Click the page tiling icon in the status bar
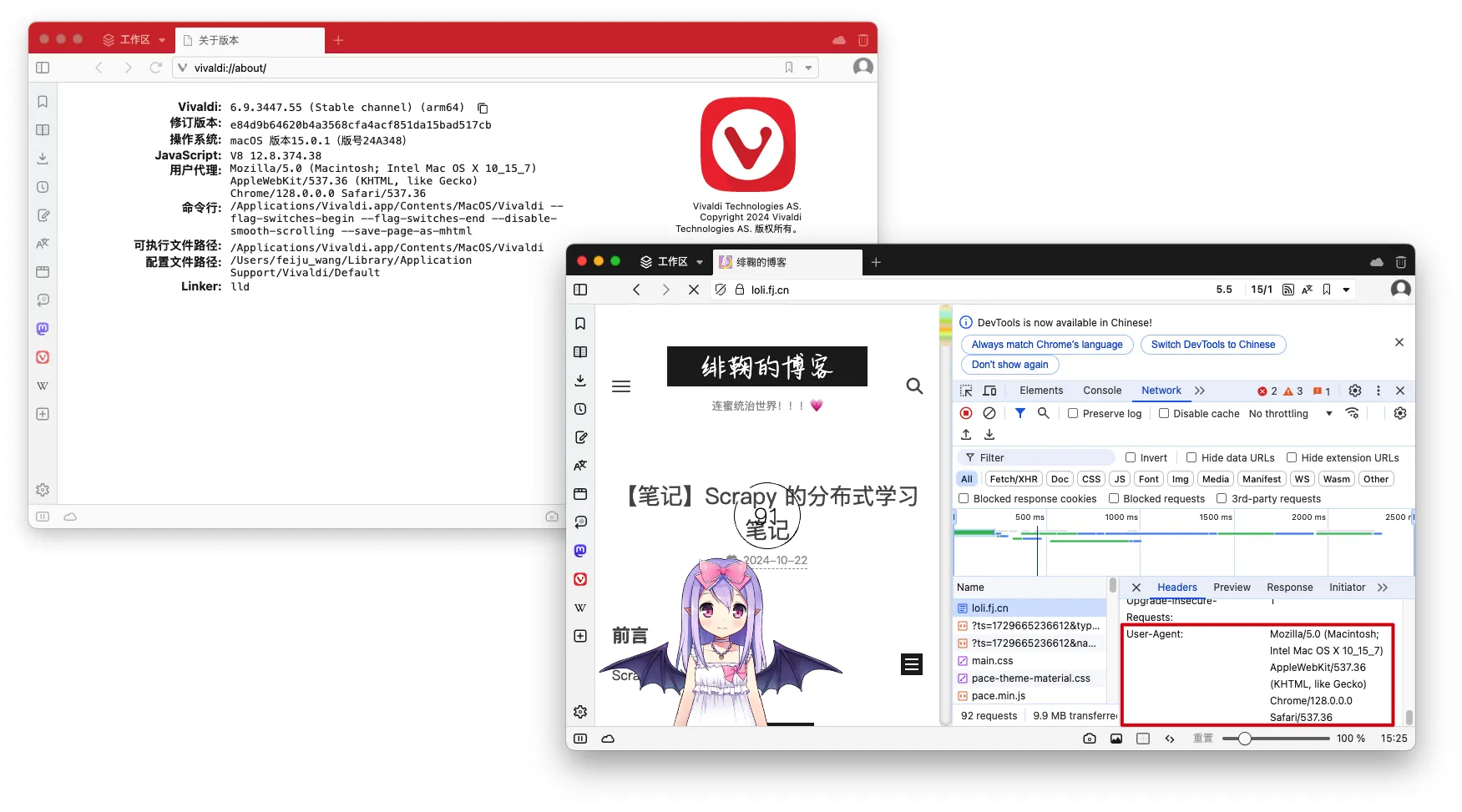The image size is (1462, 812). click(x=1143, y=739)
